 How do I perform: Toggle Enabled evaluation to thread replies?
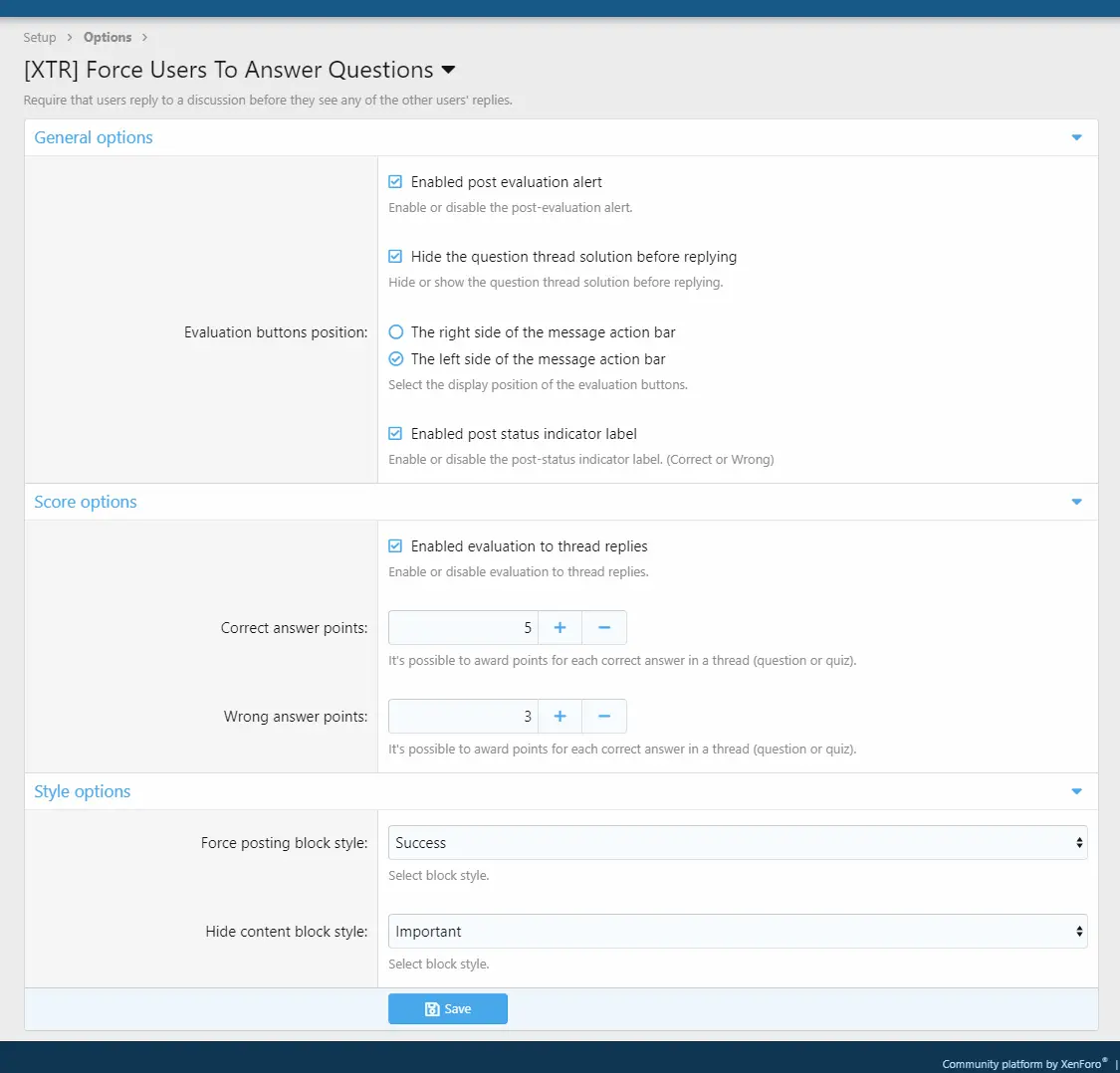(x=395, y=545)
